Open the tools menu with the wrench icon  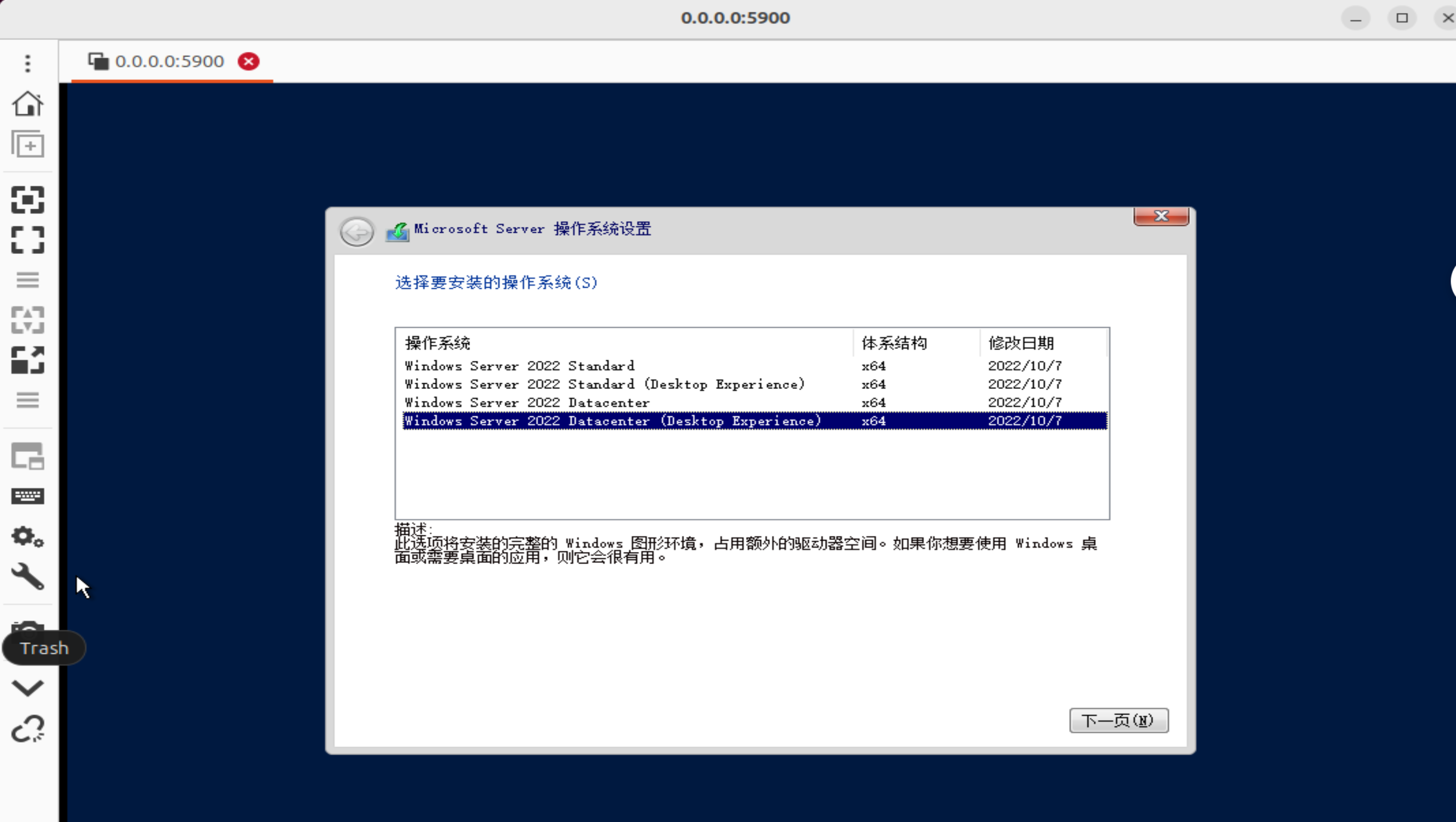[x=27, y=577]
